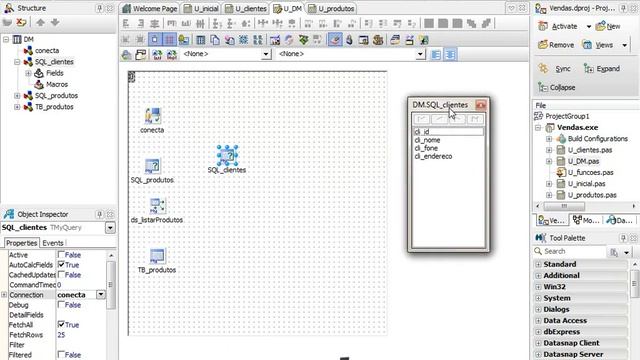This screenshot has height=360, width=640.
Task: Click the last-record button in fields editor
Action: pyautogui.click(x=475, y=119)
